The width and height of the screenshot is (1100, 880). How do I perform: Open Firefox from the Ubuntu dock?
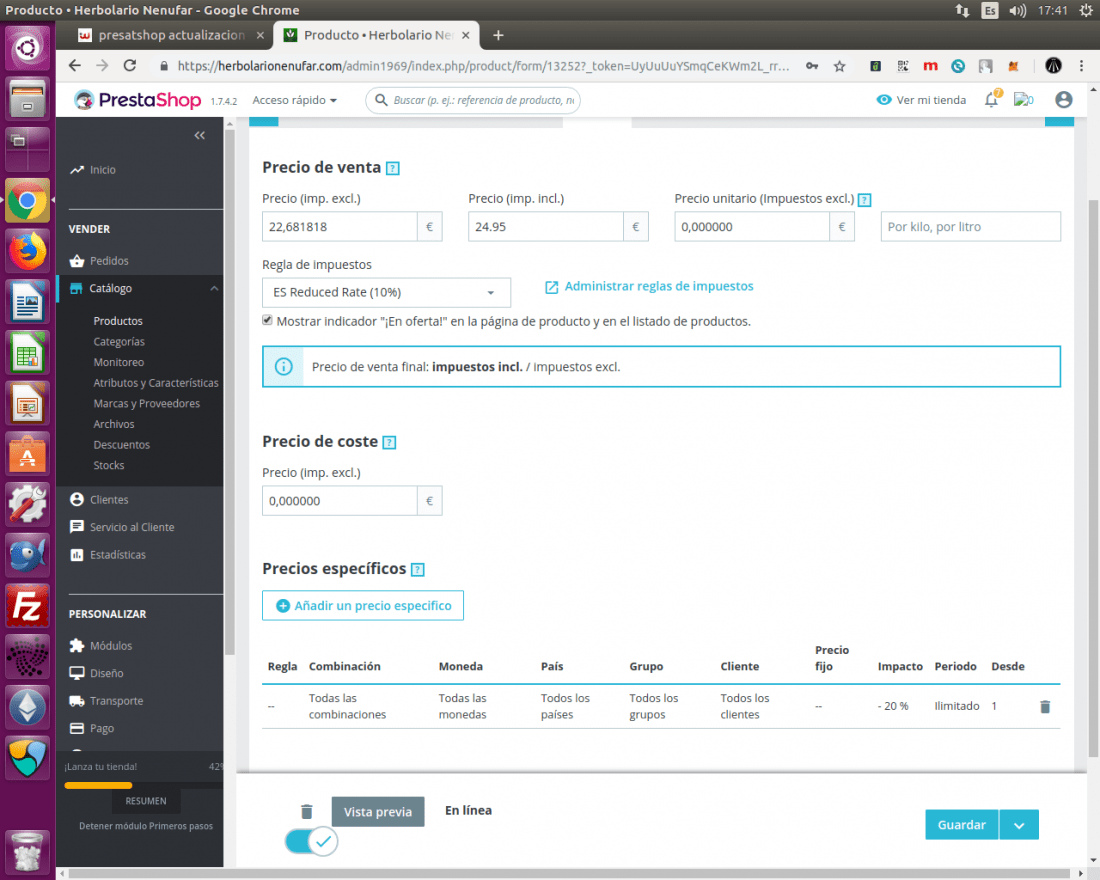click(27, 251)
